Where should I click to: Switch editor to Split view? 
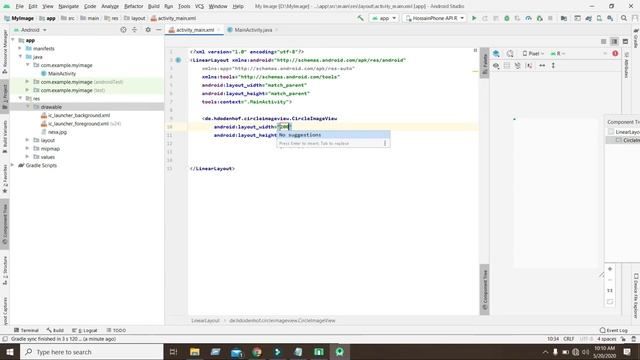[614, 42]
